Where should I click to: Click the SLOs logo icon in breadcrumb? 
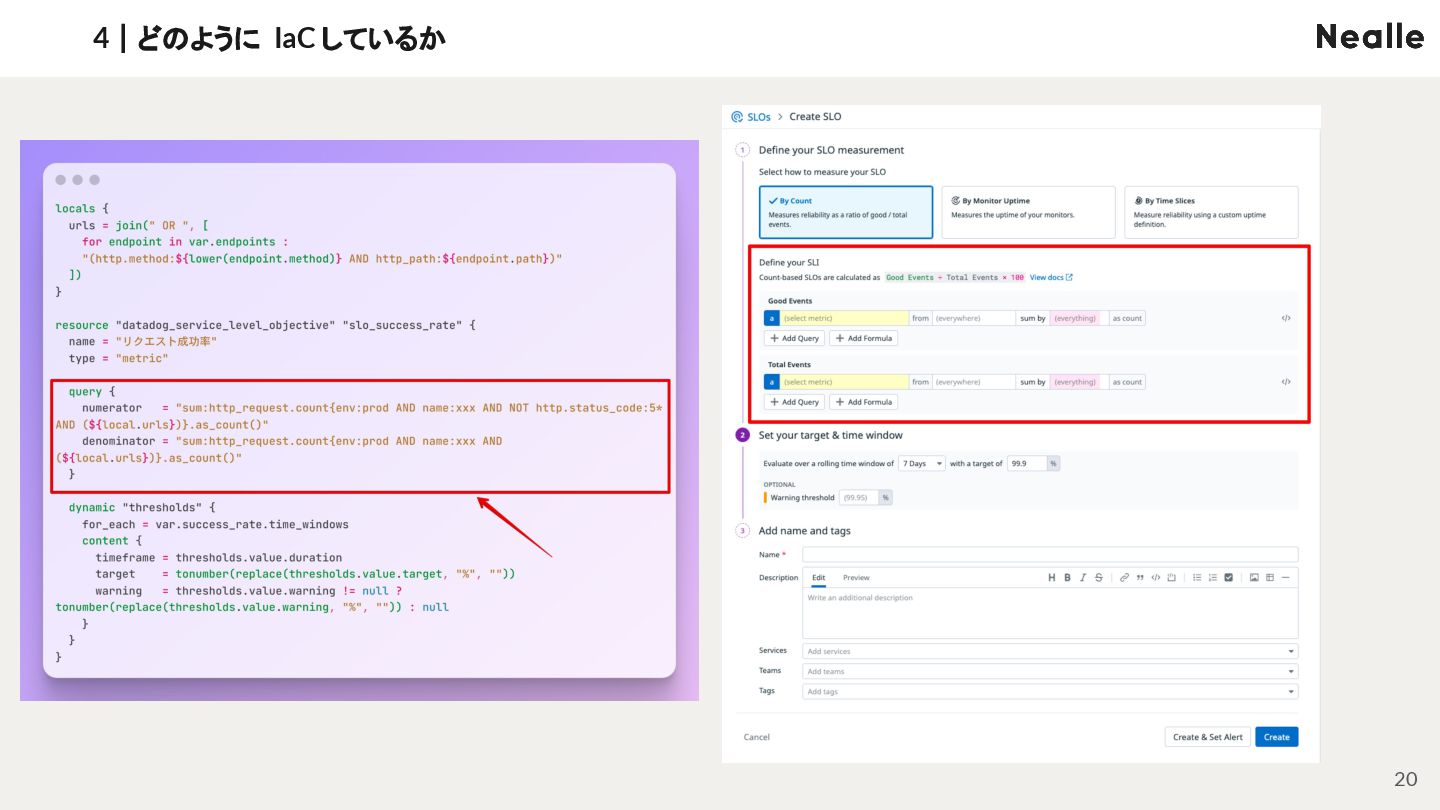click(737, 117)
